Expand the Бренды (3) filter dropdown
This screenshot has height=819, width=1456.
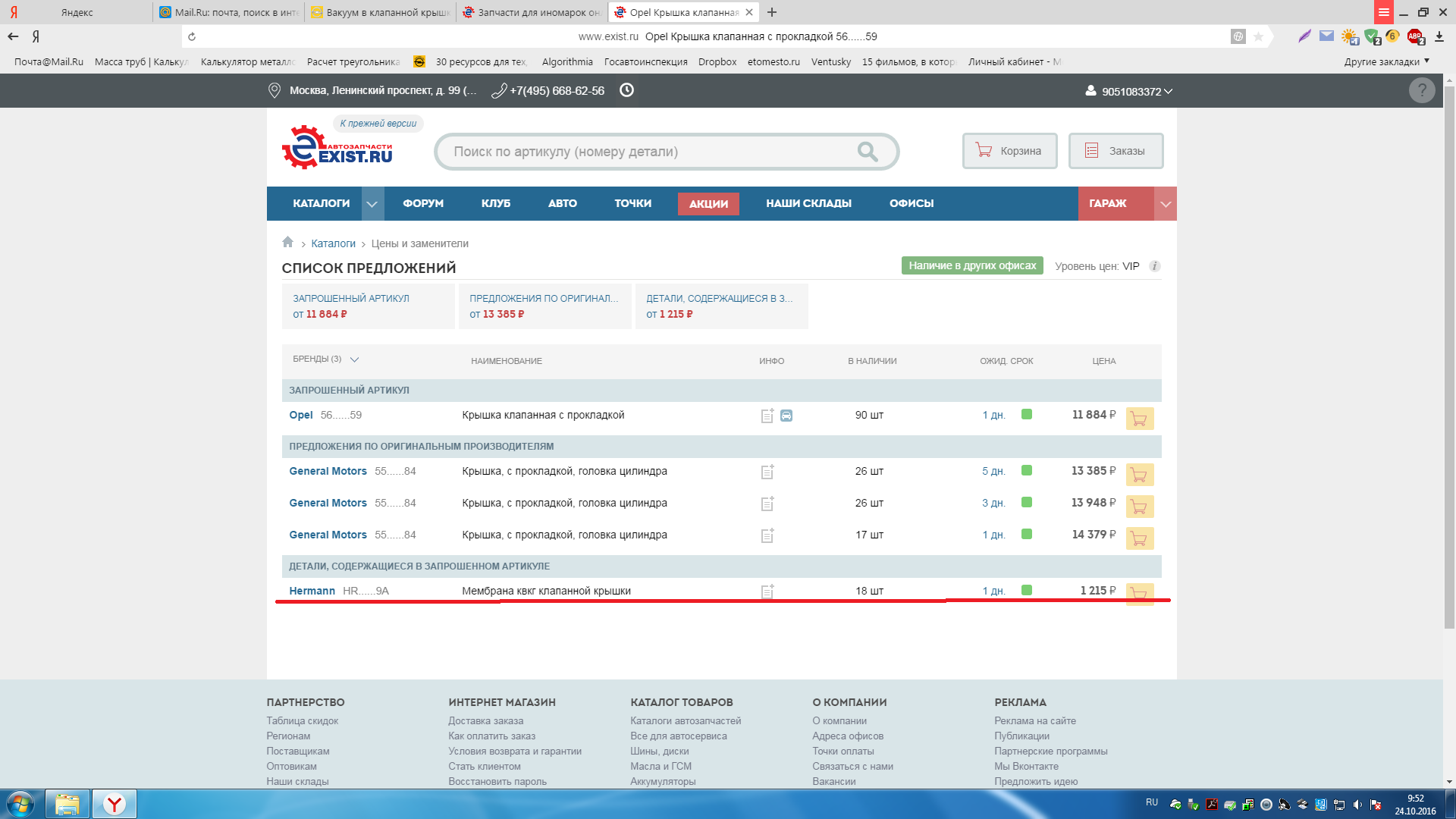354,359
